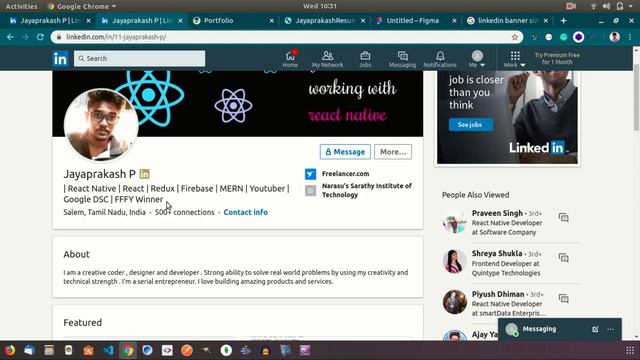The width and height of the screenshot is (640, 360).
Task: Open Freelancer.com company link
Action: coord(345,174)
